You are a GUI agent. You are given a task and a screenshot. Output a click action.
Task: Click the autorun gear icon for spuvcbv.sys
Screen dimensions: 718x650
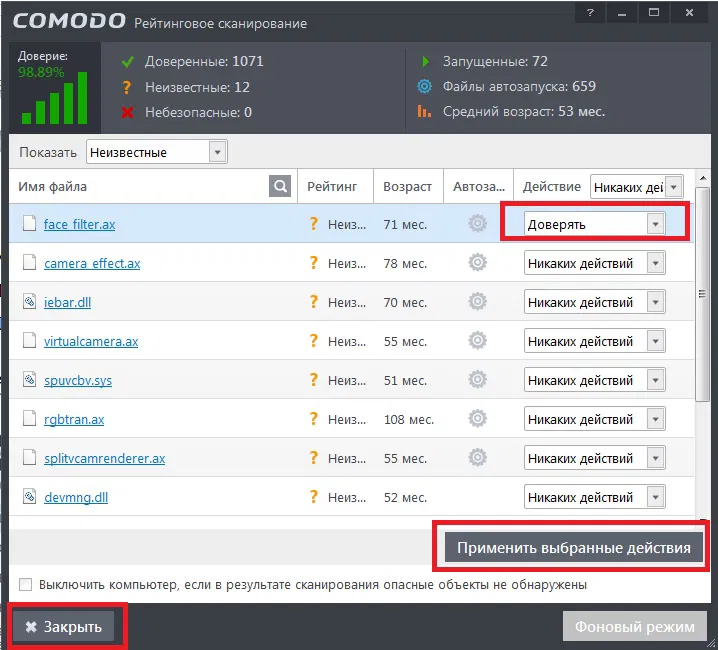(478, 379)
